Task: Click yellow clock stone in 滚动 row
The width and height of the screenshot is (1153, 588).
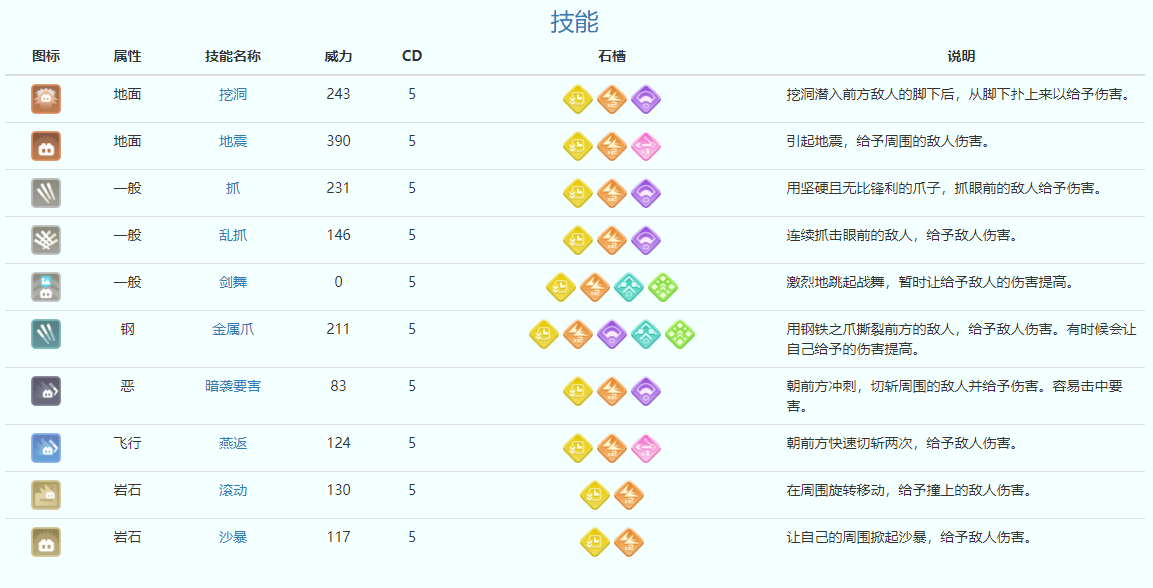Action: (x=595, y=496)
